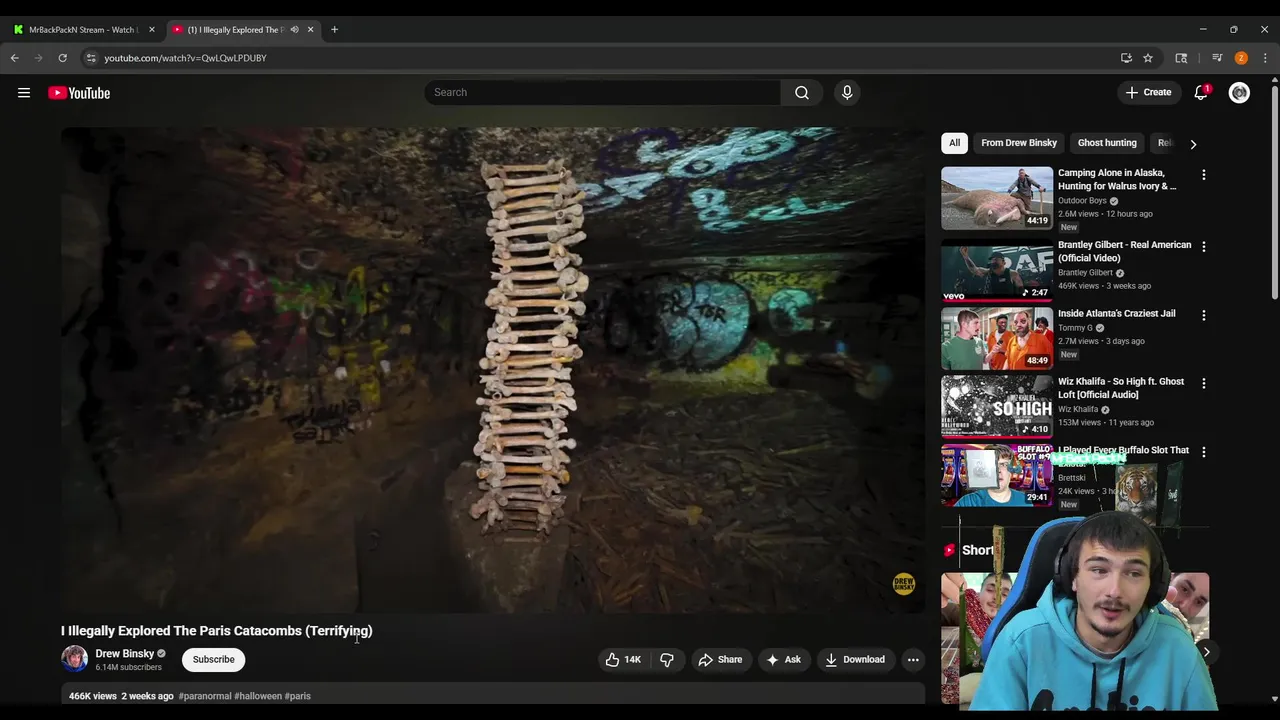Like the video with thumbs up

point(622,659)
